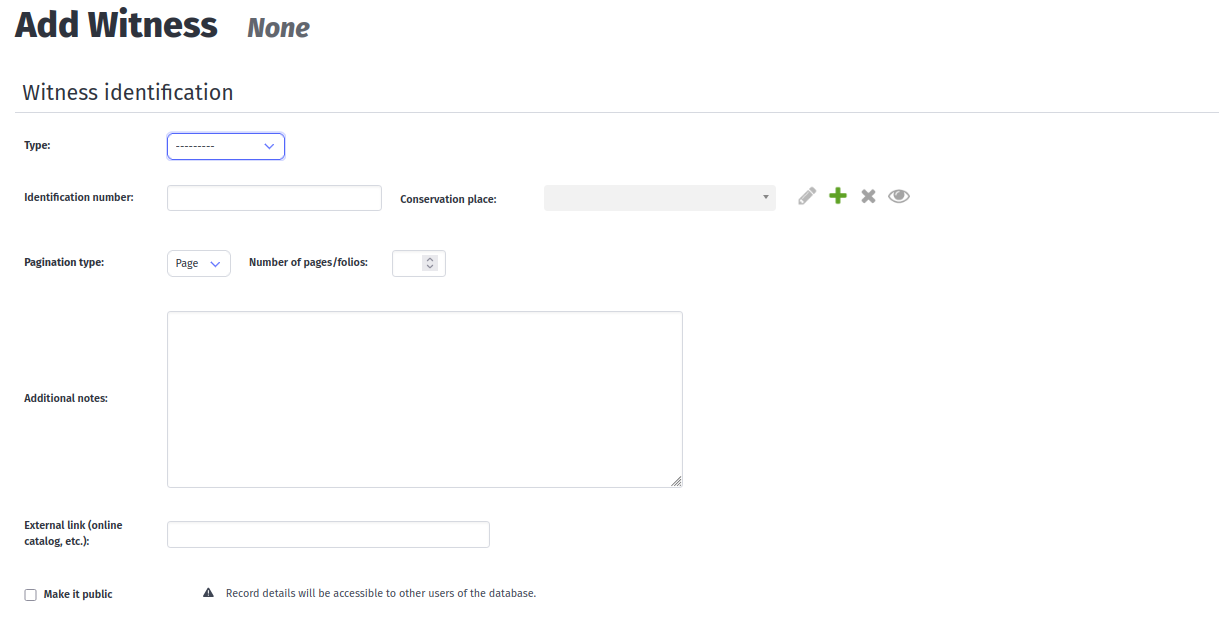The height and width of the screenshot is (627, 1226).
Task: Decrement the Number of pages/folios stepper
Action: click(430, 267)
